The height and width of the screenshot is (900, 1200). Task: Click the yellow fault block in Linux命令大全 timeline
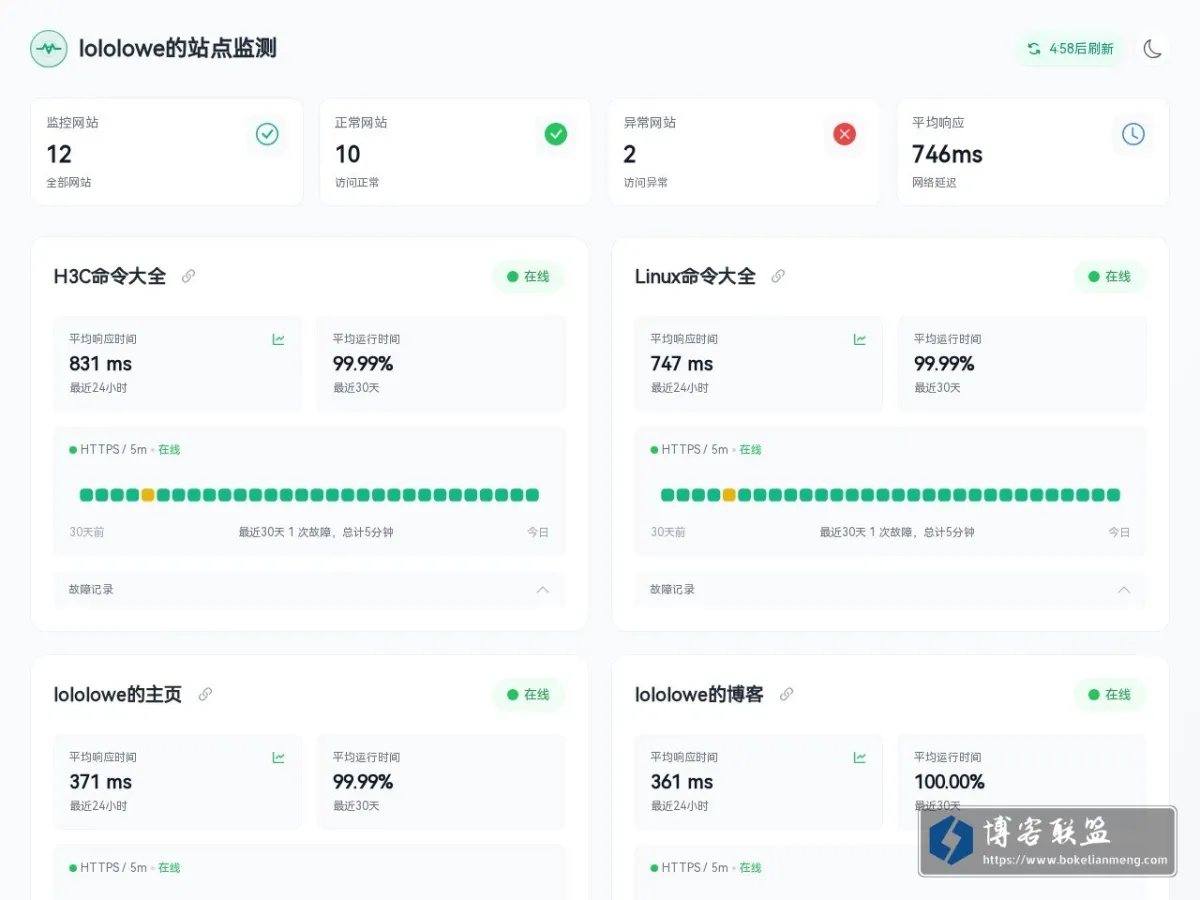(x=729, y=495)
